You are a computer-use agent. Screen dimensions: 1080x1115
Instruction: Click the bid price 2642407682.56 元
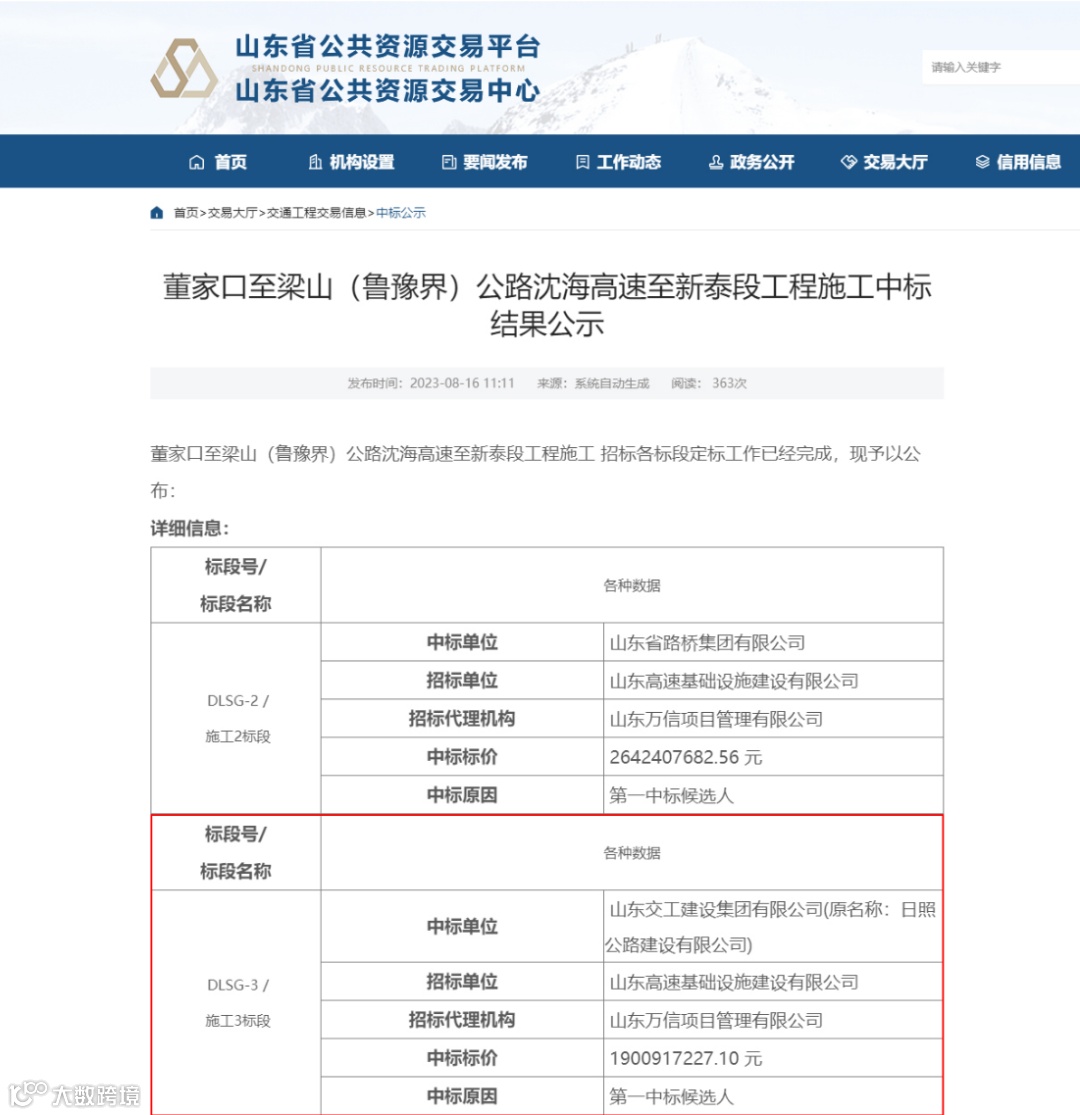[685, 757]
